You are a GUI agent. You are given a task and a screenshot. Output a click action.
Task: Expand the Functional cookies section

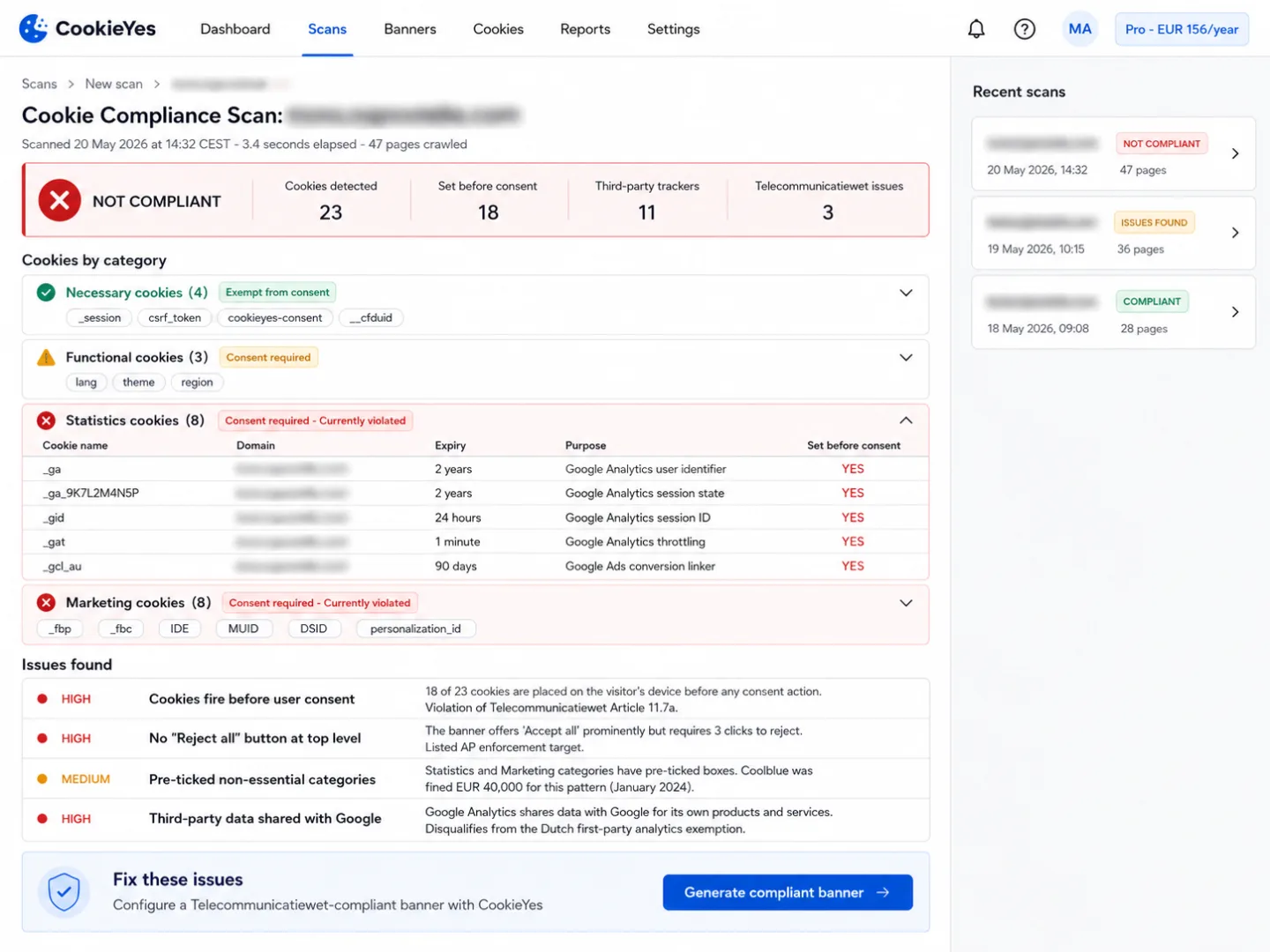pos(906,357)
